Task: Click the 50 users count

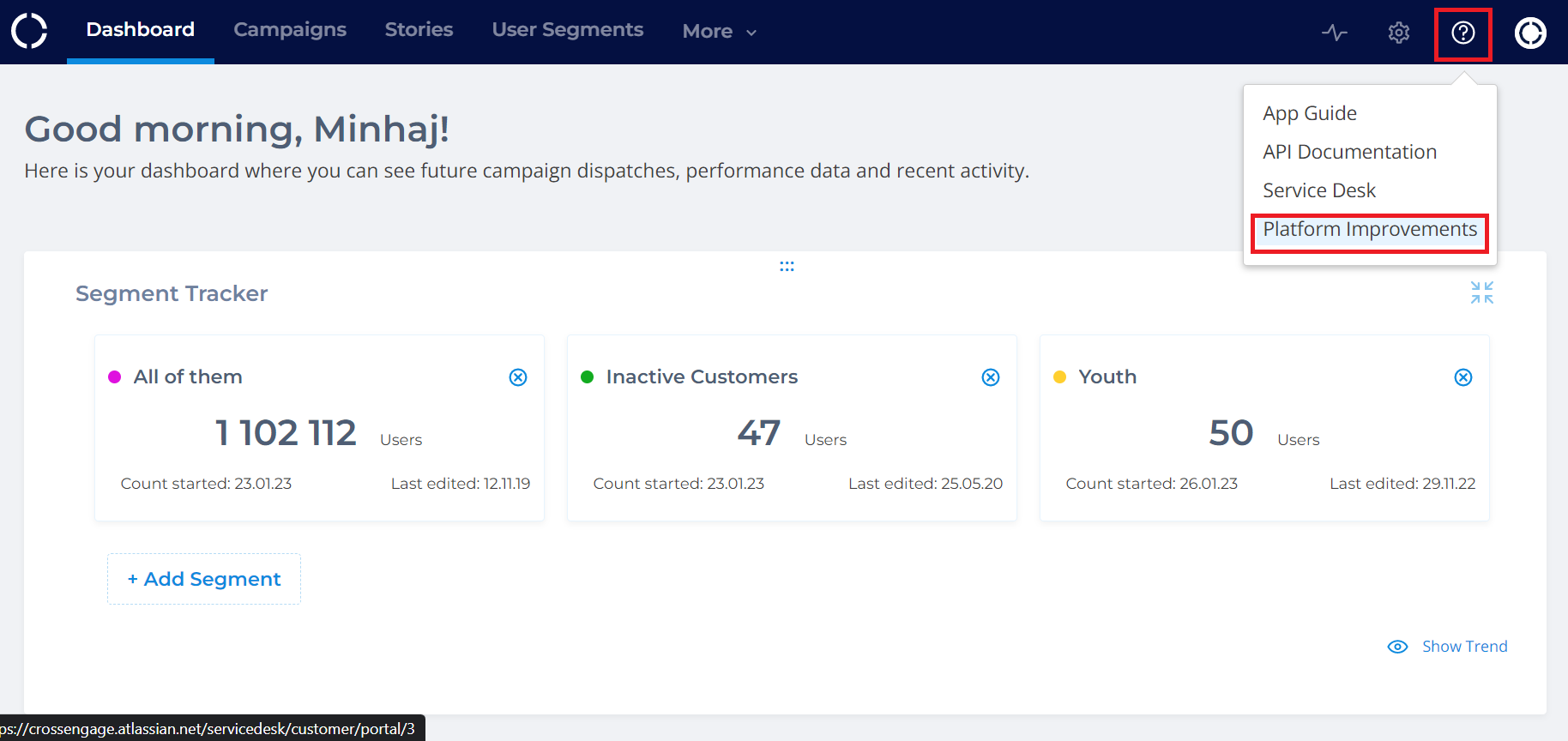Action: point(1231,432)
